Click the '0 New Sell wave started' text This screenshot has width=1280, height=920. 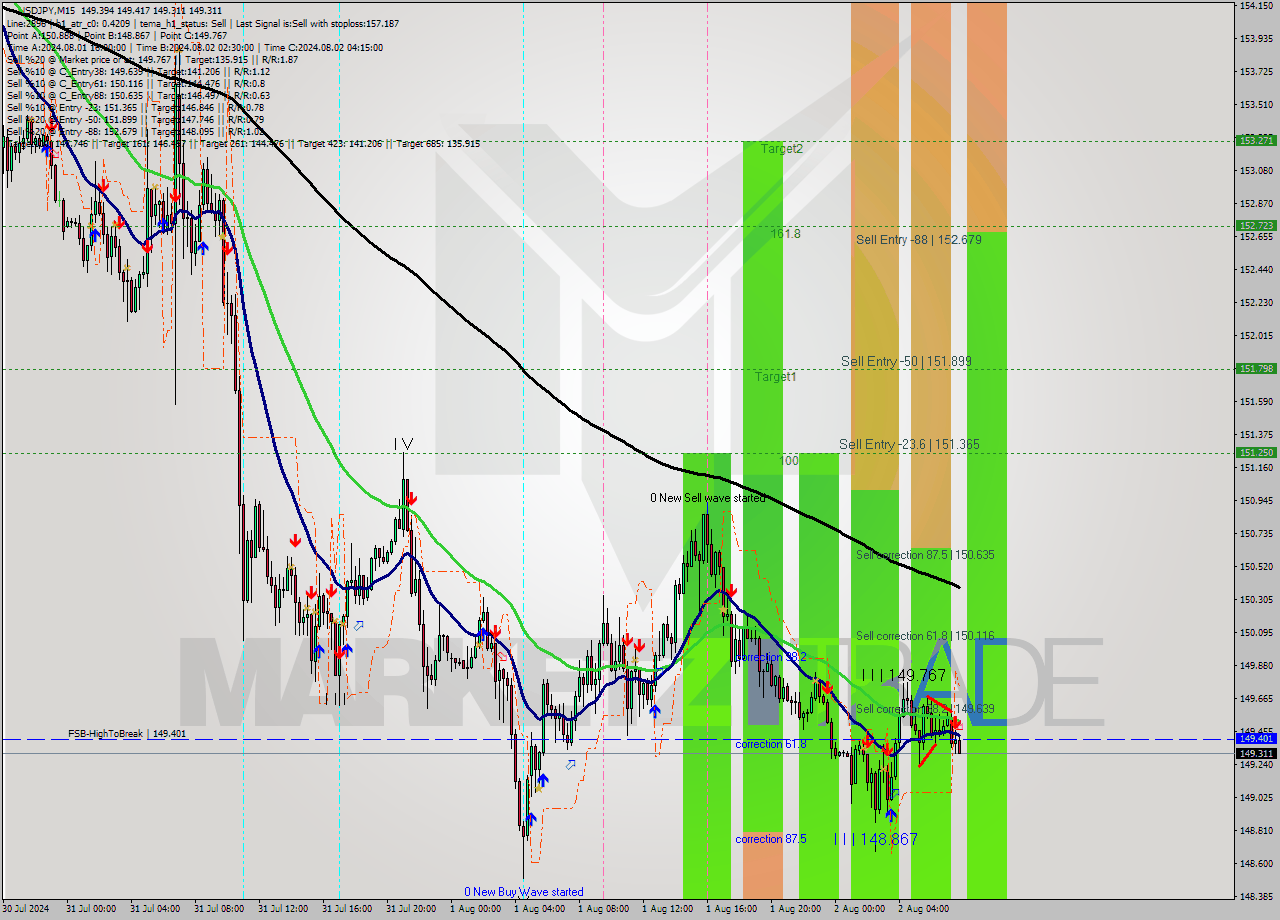pyautogui.click(x=707, y=497)
